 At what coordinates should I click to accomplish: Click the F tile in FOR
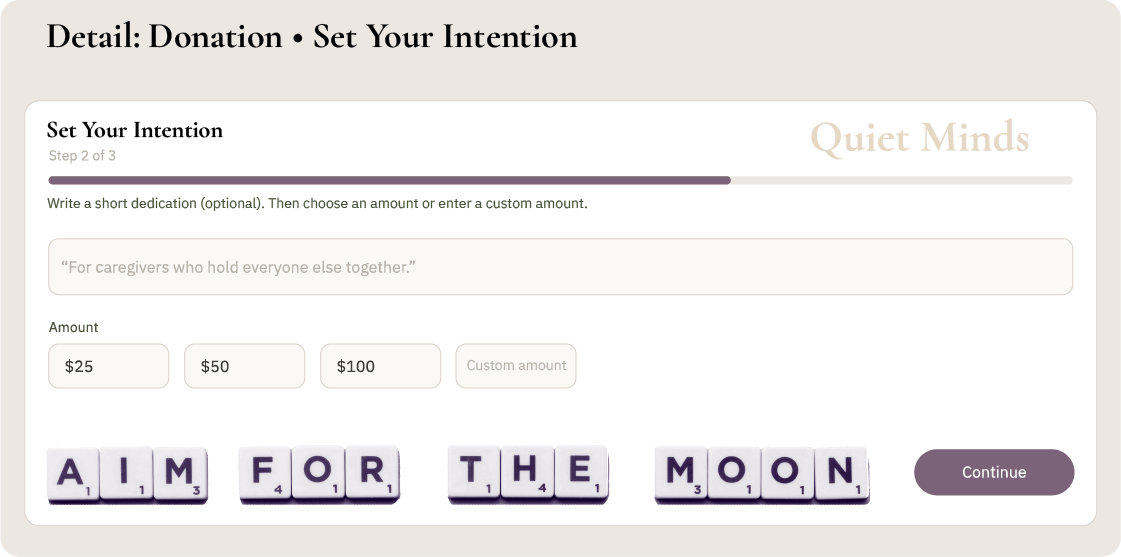coord(265,474)
